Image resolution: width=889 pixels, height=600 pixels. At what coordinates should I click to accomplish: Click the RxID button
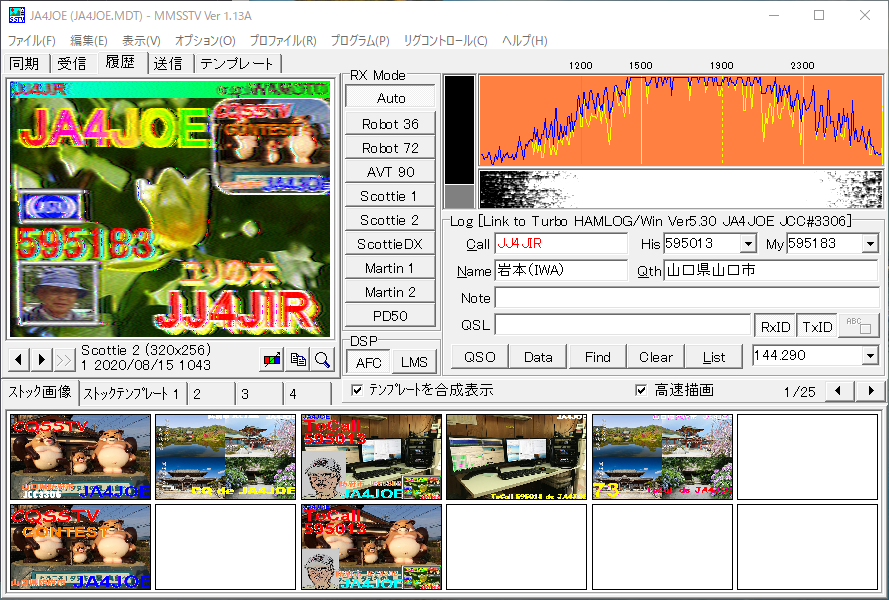pyautogui.click(x=775, y=326)
